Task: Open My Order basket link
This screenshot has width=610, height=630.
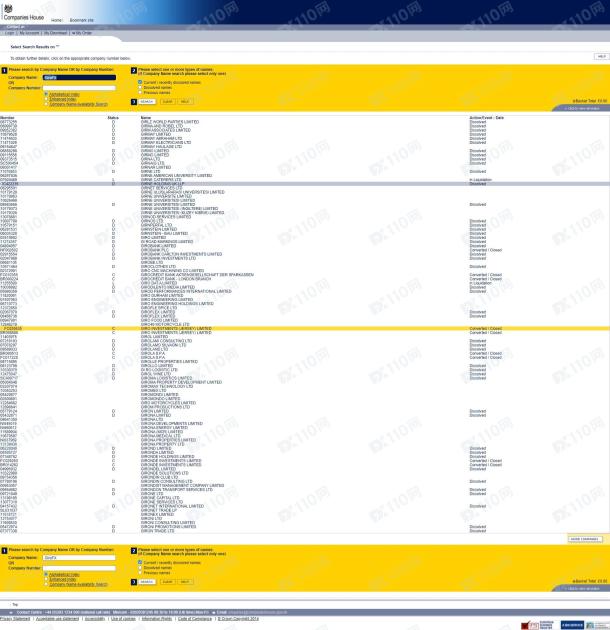Action: click(x=82, y=33)
